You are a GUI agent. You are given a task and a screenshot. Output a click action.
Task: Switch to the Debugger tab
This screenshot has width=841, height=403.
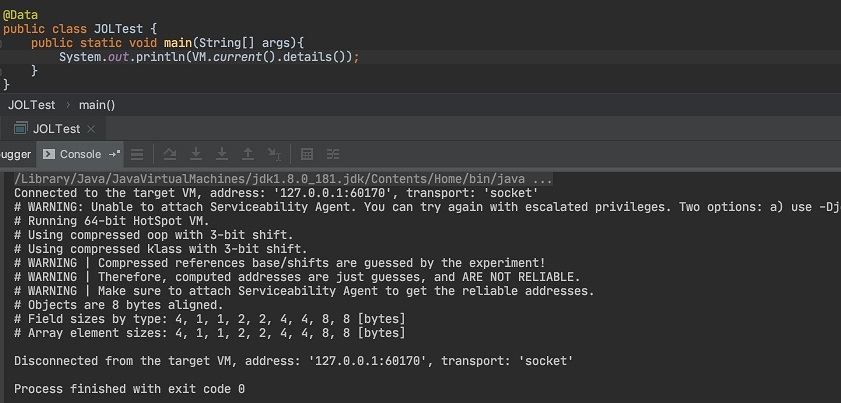[x=16, y=154]
